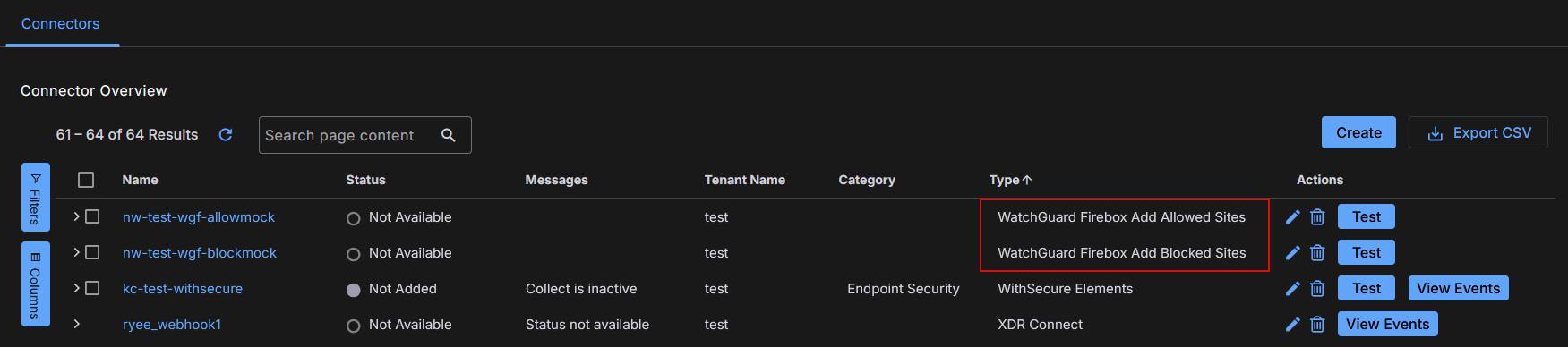Sort by the Type column arrow

click(1027, 180)
